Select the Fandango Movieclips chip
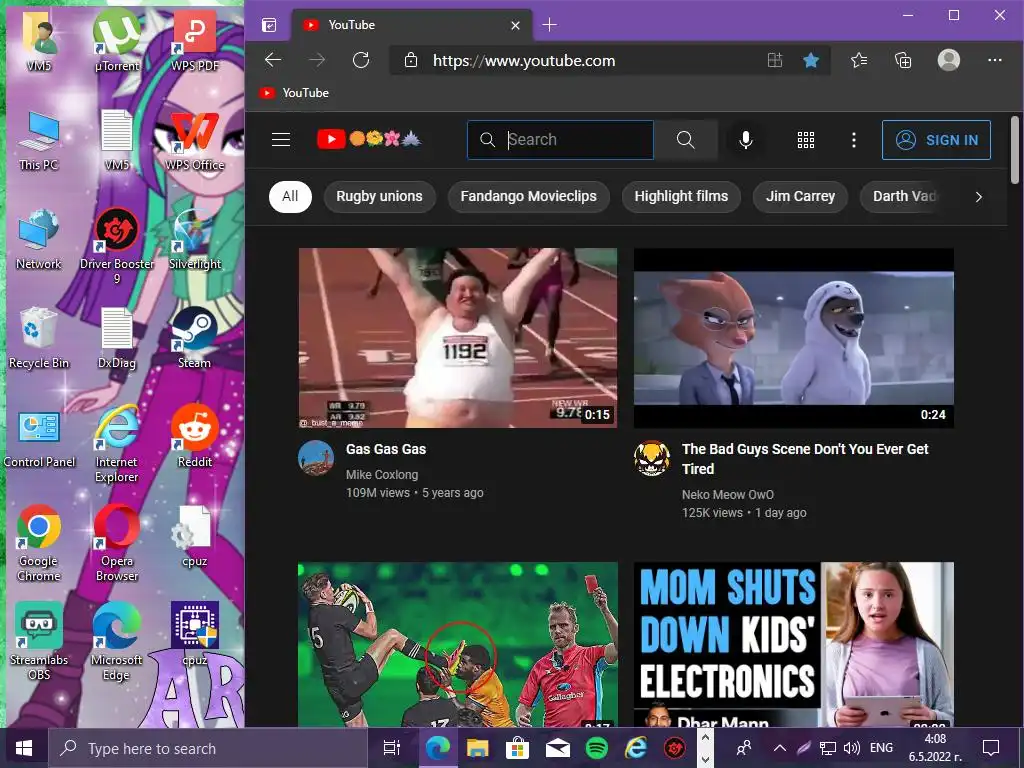This screenshot has height=768, width=1024. (528, 196)
